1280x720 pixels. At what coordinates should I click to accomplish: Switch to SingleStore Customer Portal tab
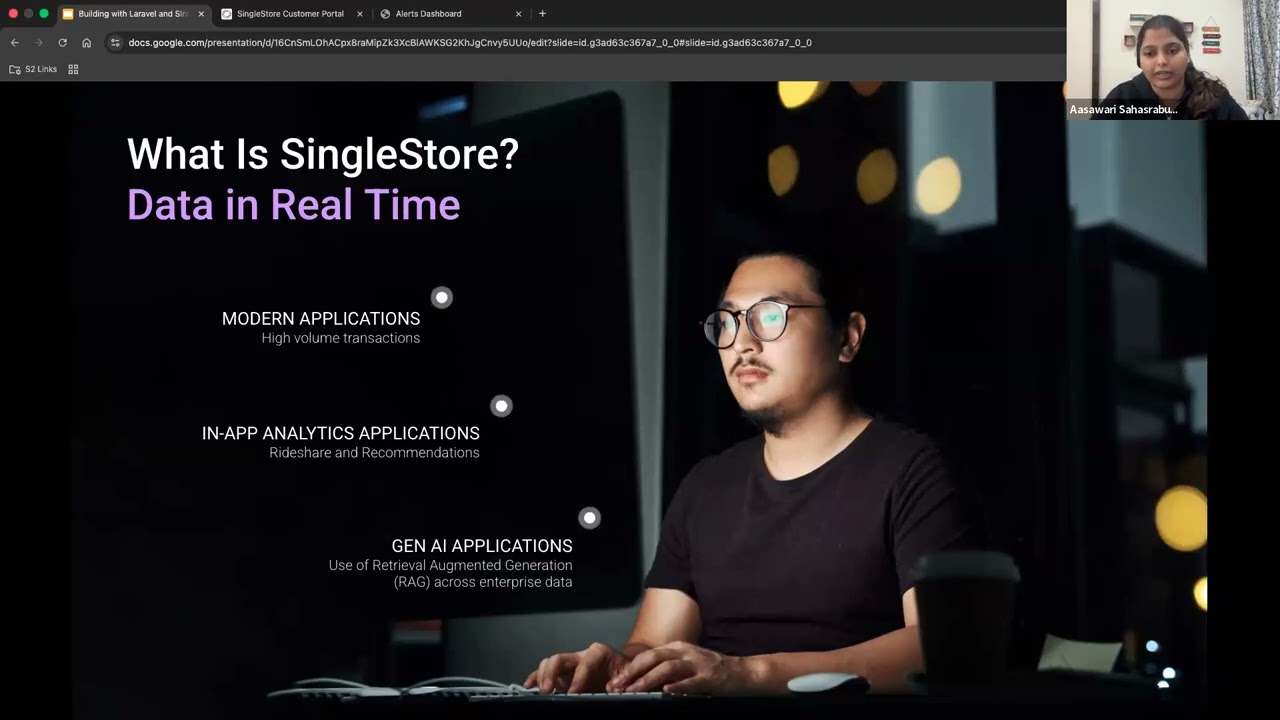point(290,14)
